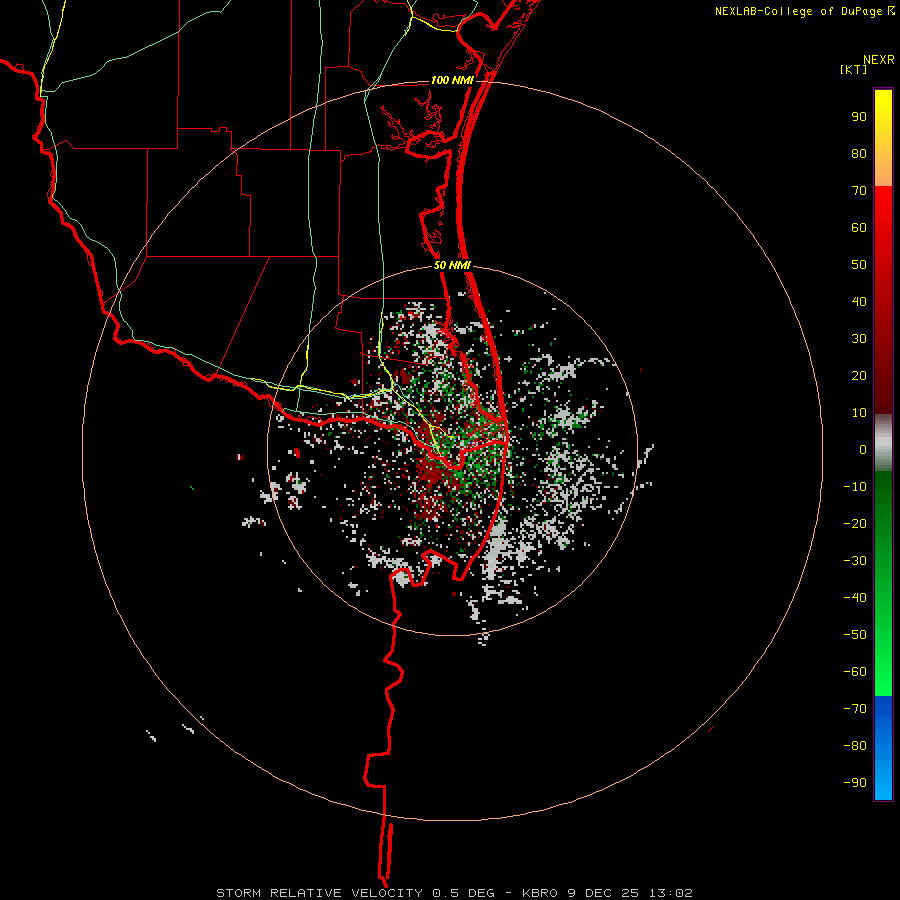Click the Storm Relative Velocity caption text

coord(454,893)
